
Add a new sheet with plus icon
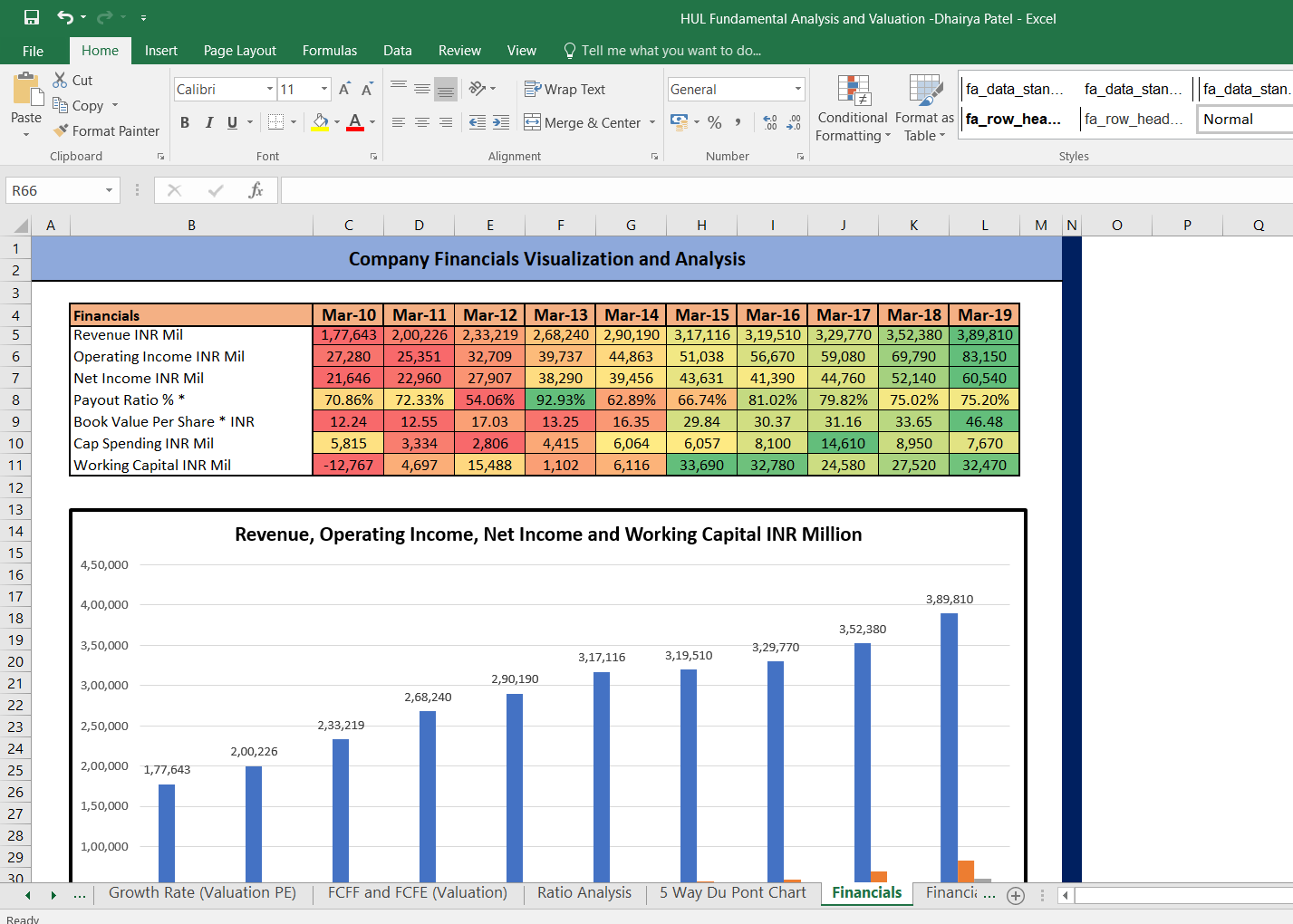click(1016, 895)
